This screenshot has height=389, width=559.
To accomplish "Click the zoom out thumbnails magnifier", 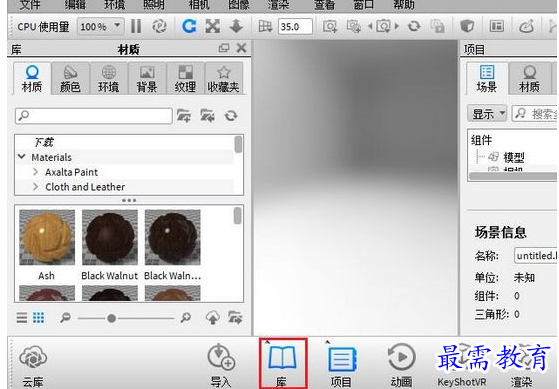I will point(65,317).
